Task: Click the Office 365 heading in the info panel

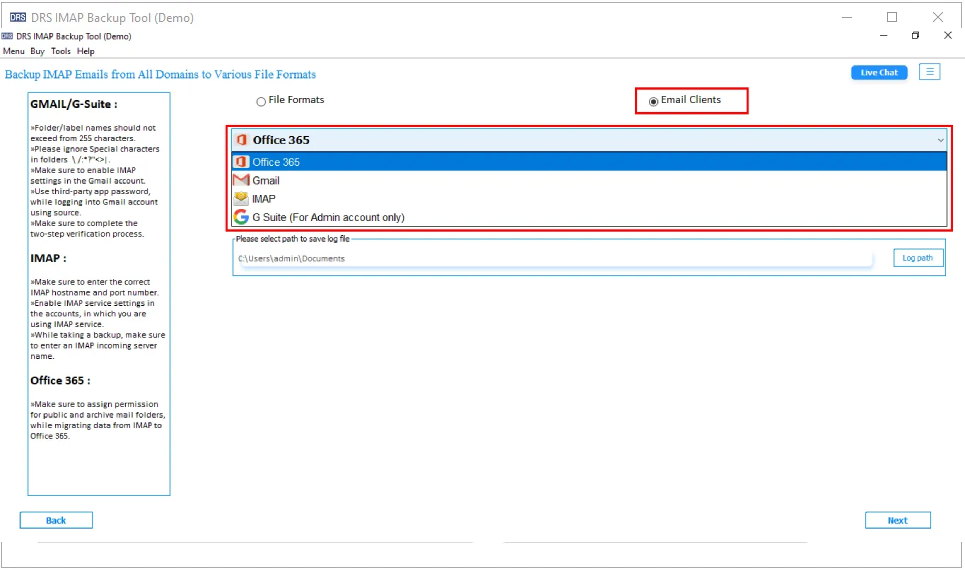Action: [x=60, y=380]
